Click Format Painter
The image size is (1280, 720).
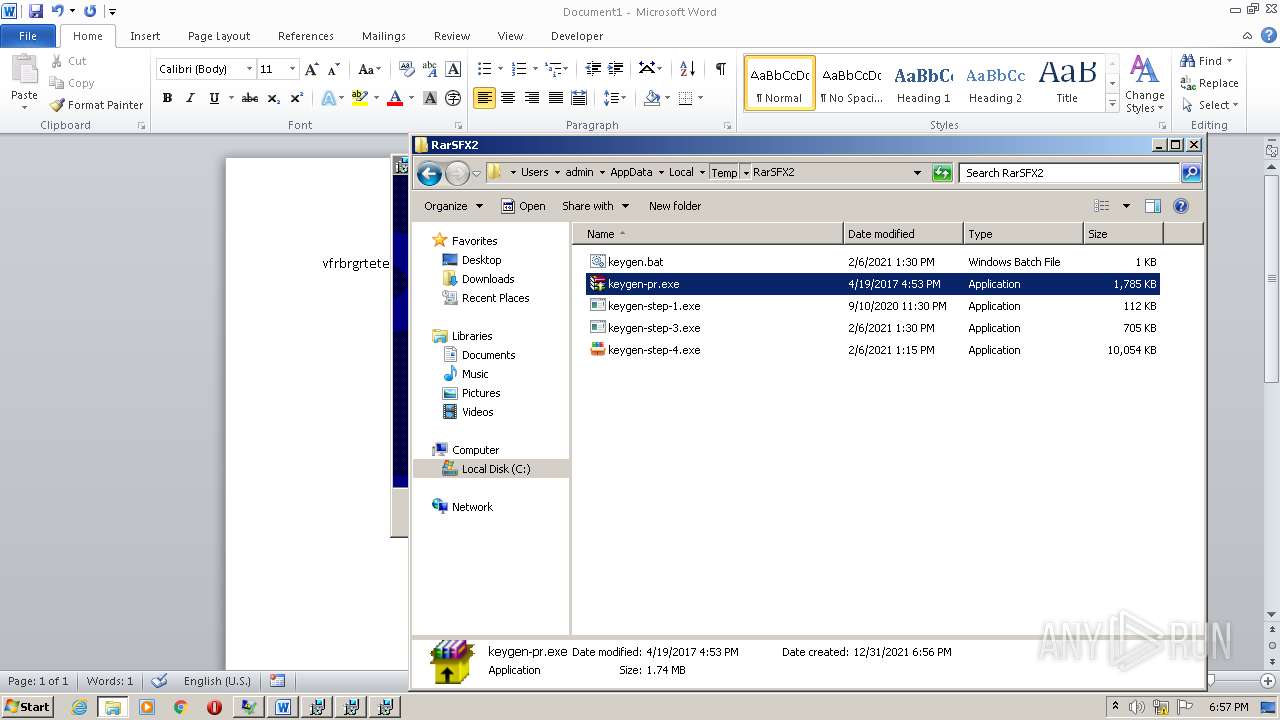(x=96, y=105)
